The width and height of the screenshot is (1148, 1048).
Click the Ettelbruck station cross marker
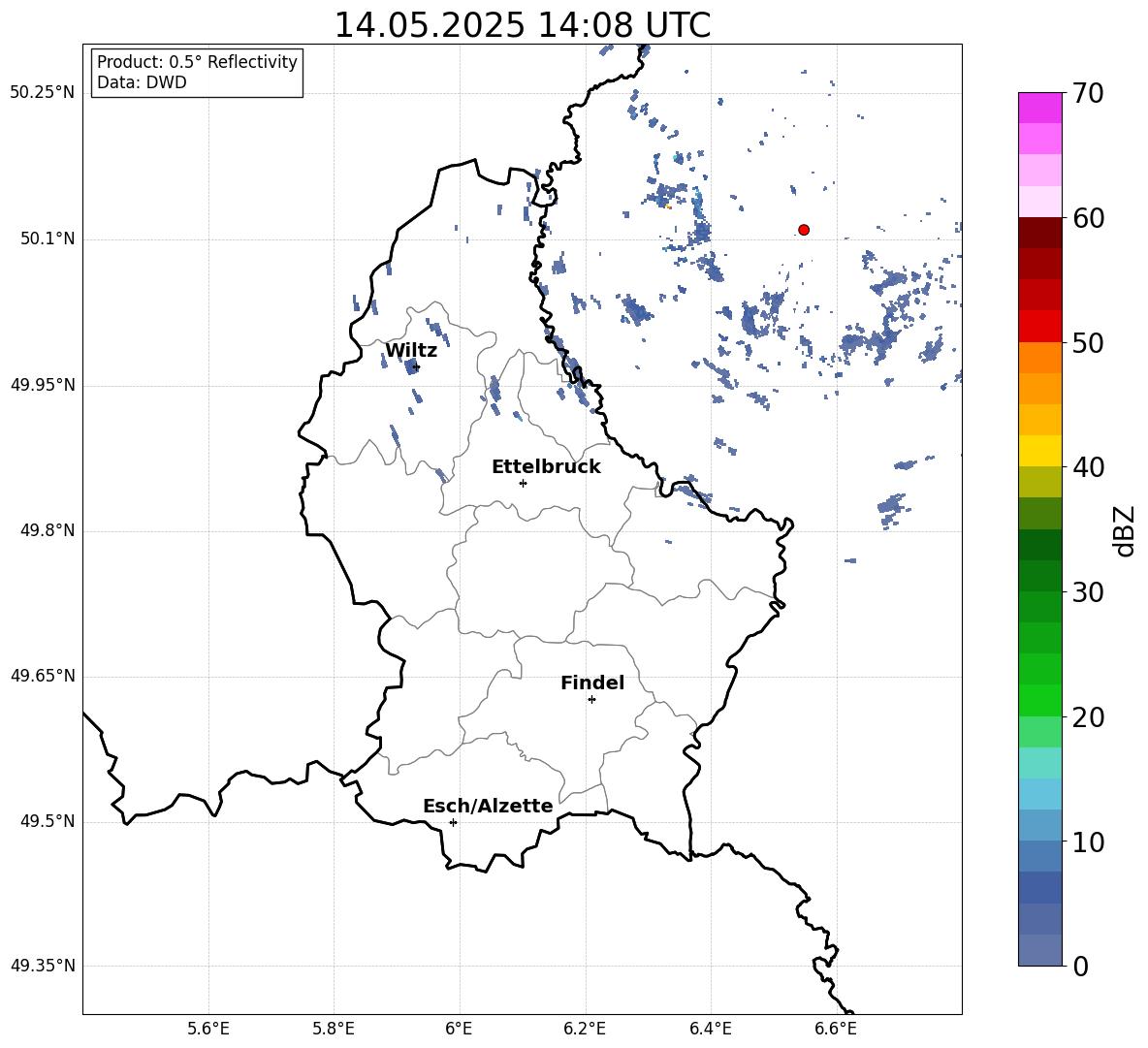[x=523, y=483]
